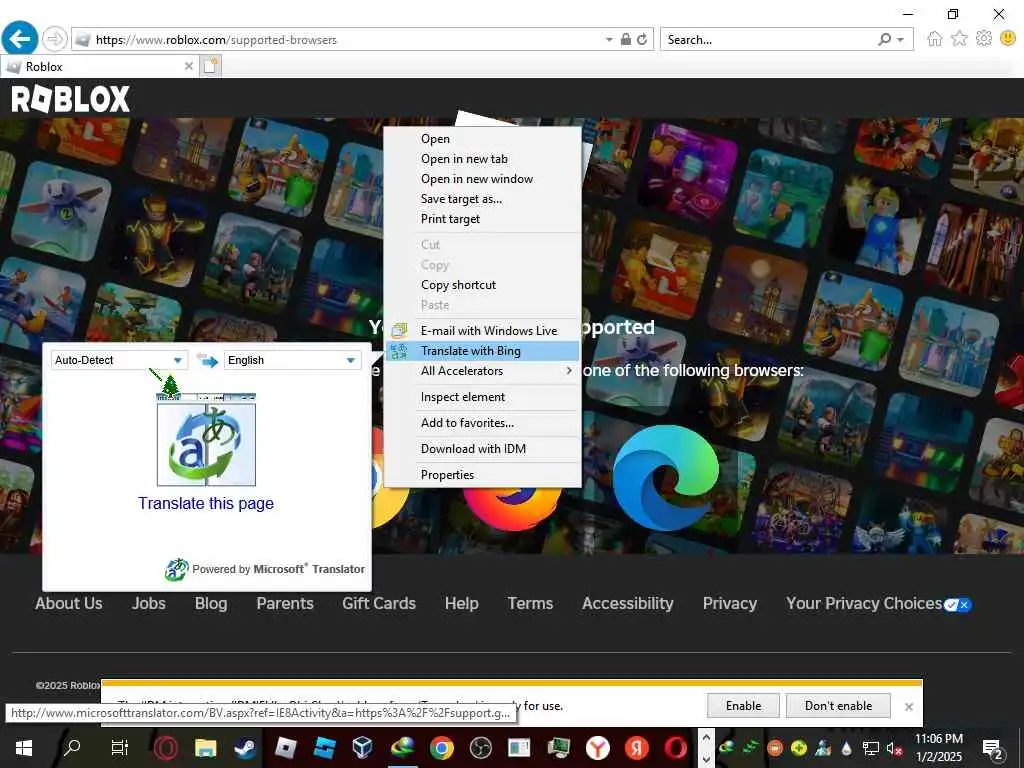Click the address bar refresh icon
The image size is (1024, 768).
pyautogui.click(x=642, y=39)
